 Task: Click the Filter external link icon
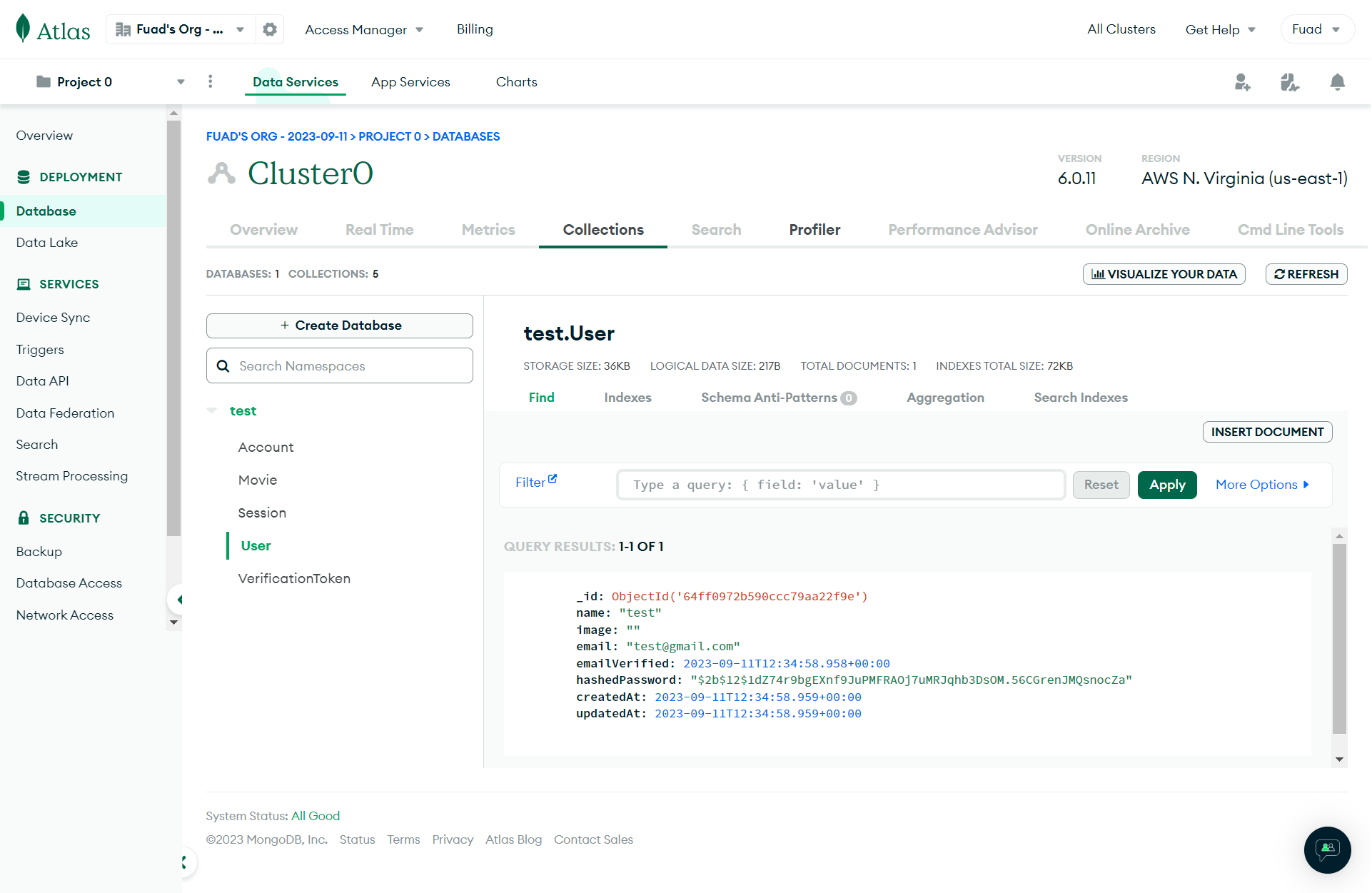553,479
